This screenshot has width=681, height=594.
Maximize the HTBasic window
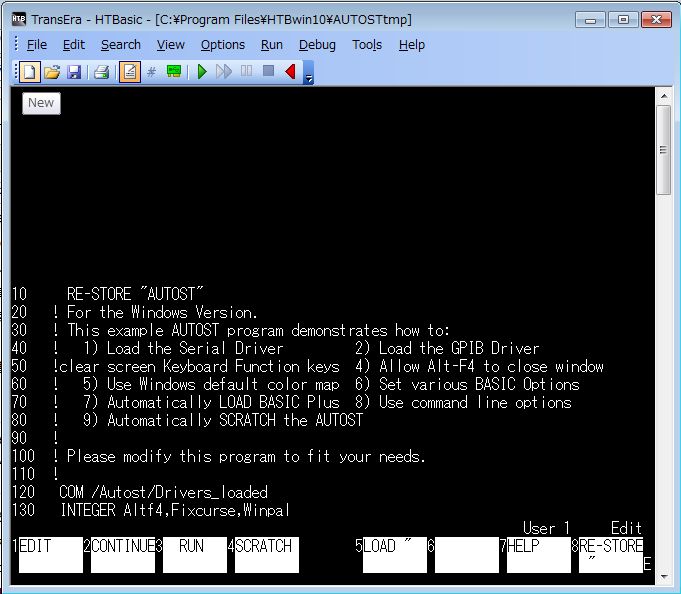[623, 20]
